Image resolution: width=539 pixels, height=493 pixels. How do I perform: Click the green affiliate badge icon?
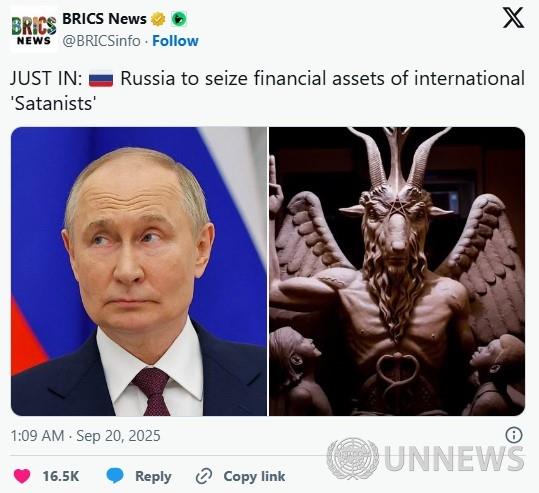pos(179,19)
